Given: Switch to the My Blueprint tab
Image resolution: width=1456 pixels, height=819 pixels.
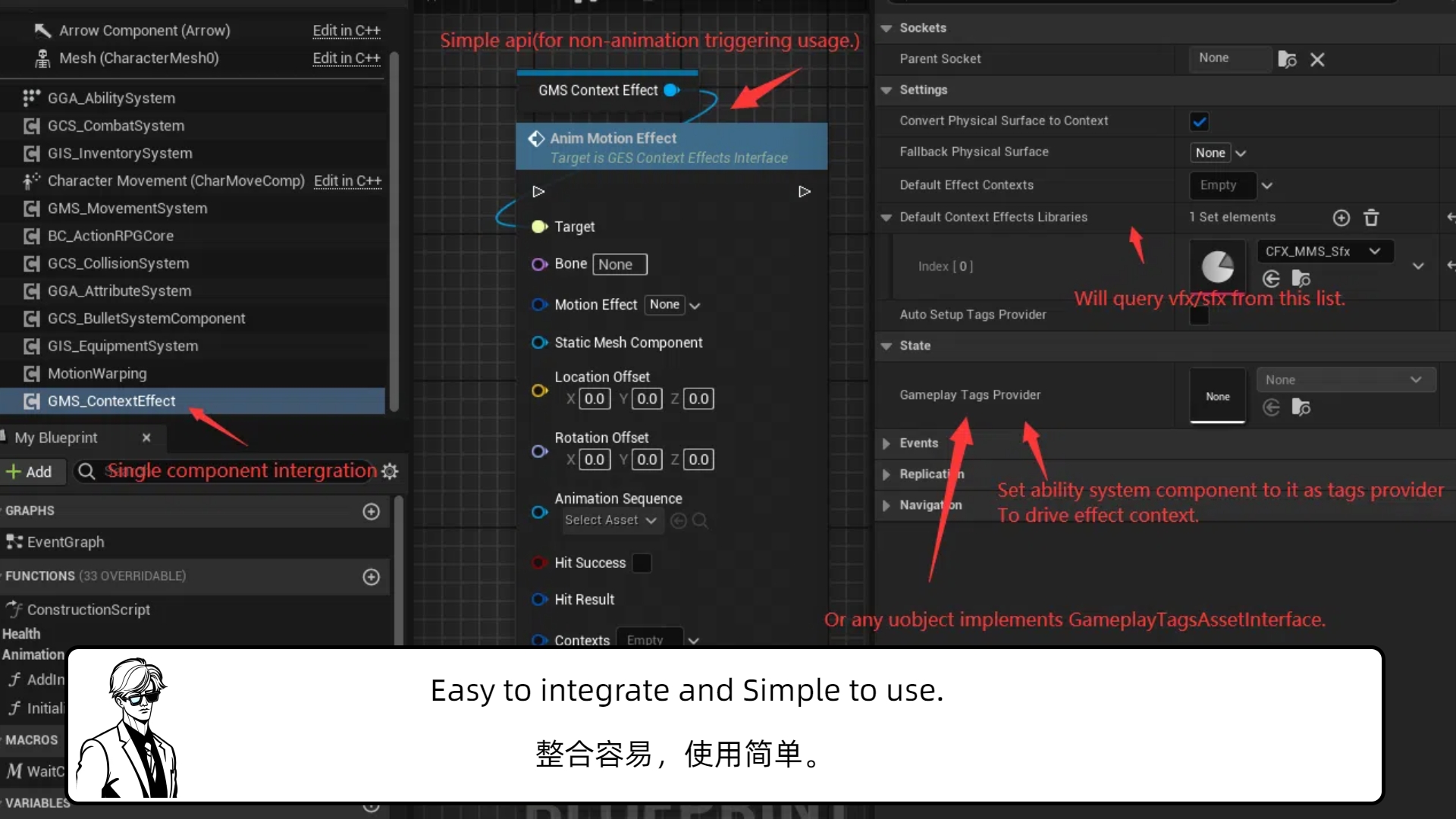Looking at the screenshot, I should tap(57, 438).
